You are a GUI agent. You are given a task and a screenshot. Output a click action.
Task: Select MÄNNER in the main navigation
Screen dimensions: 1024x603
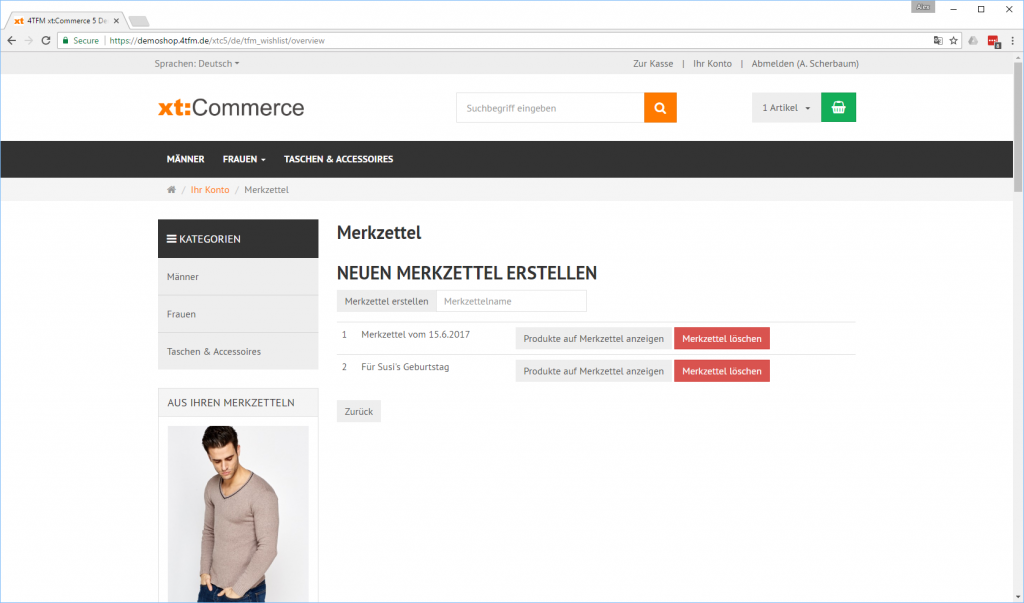pyautogui.click(x=185, y=159)
